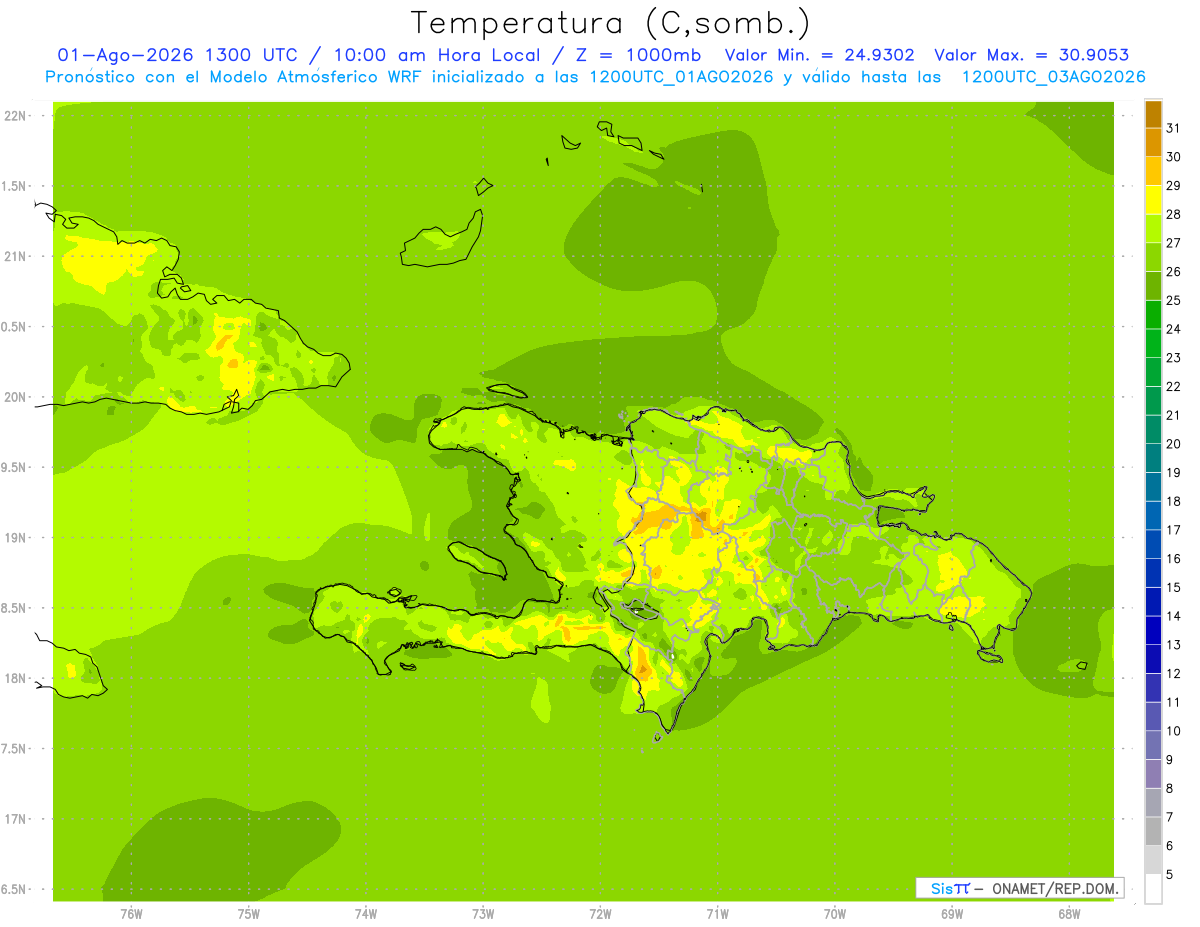Click the legend value '28'
Screen dimensions: 1200x927
click(1174, 214)
